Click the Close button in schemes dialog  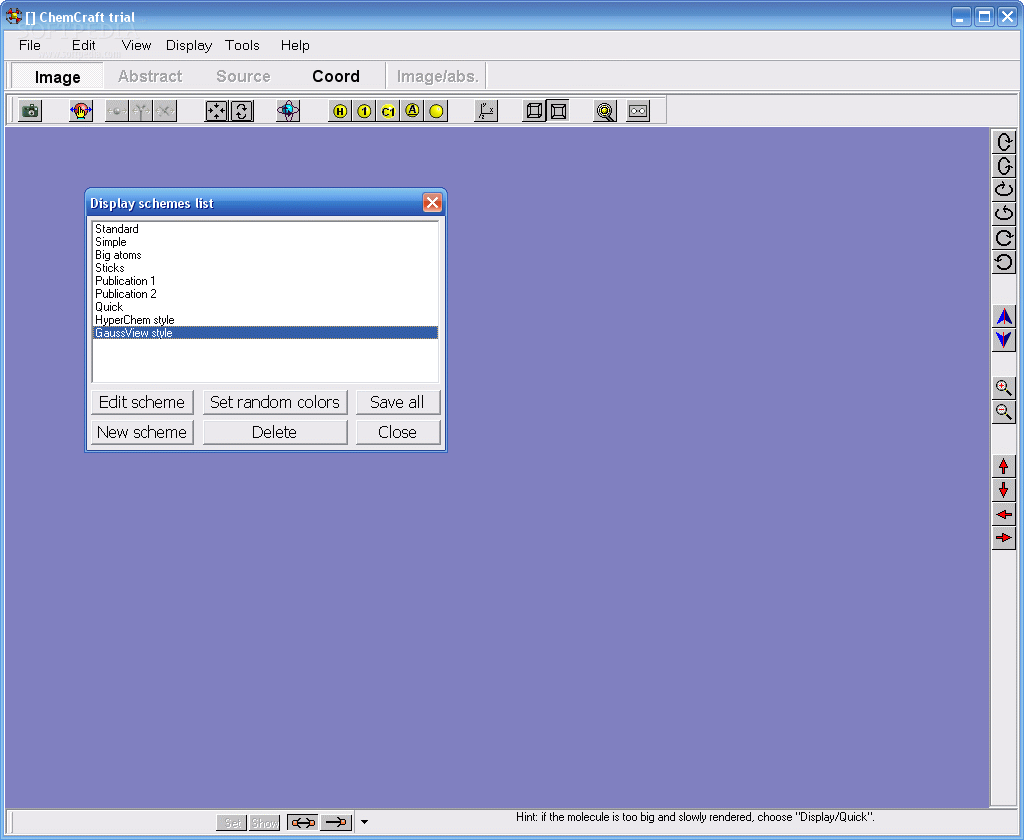click(397, 432)
